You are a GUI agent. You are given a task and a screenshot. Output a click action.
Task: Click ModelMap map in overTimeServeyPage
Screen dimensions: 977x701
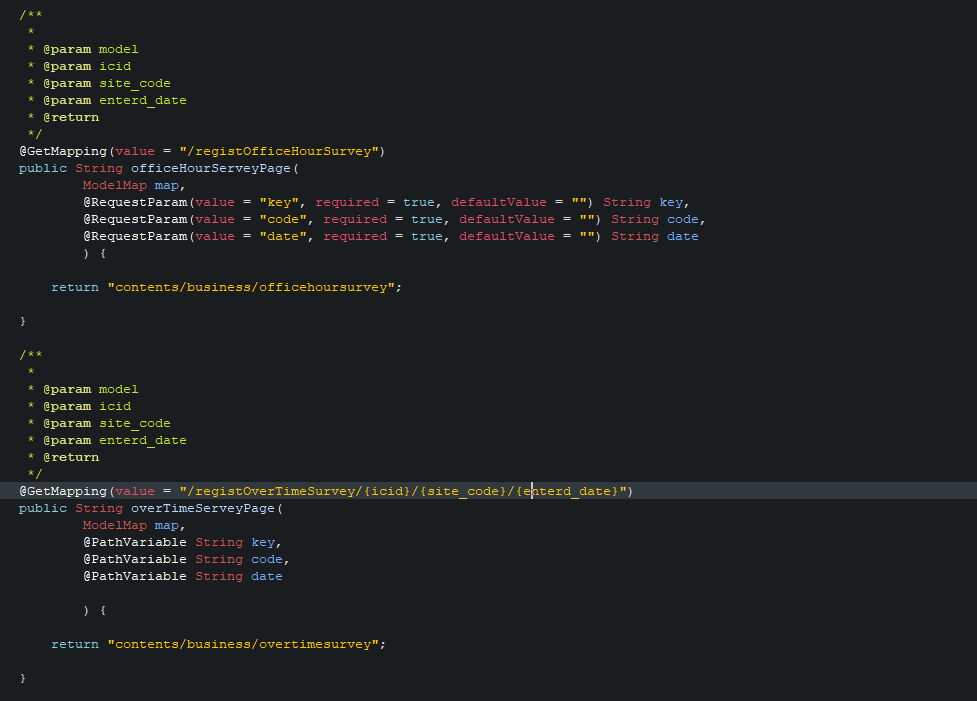[131, 525]
